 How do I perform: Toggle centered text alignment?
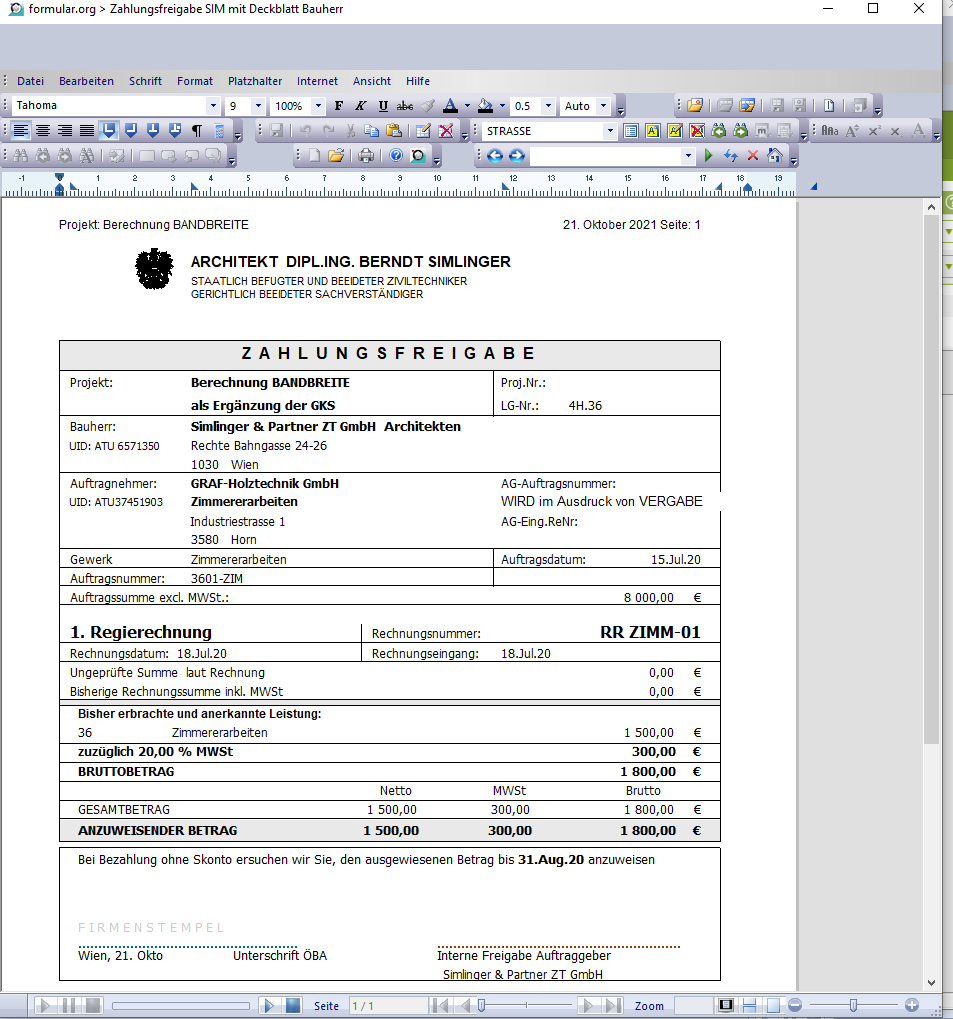point(43,131)
